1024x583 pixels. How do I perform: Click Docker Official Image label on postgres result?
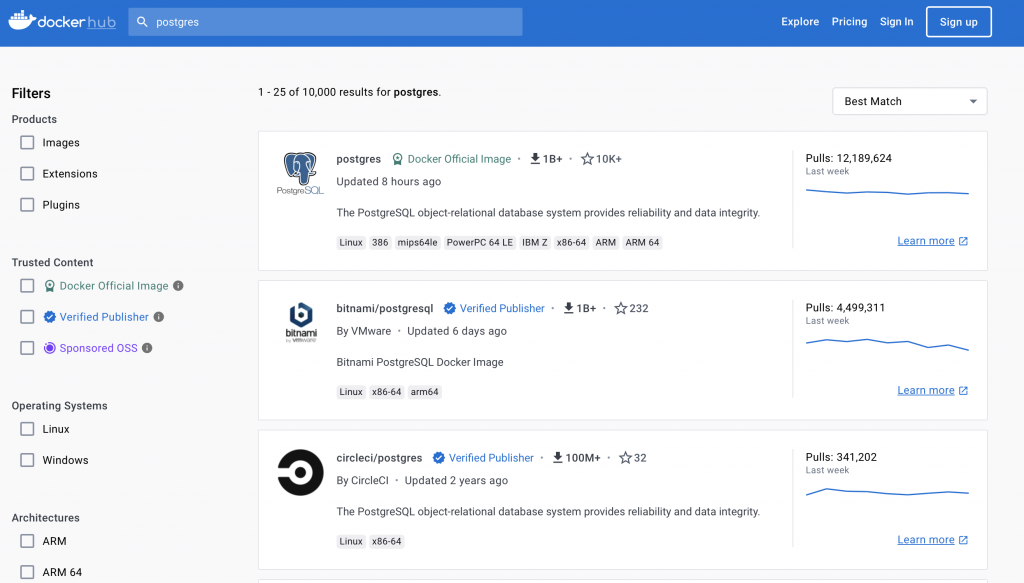click(459, 159)
